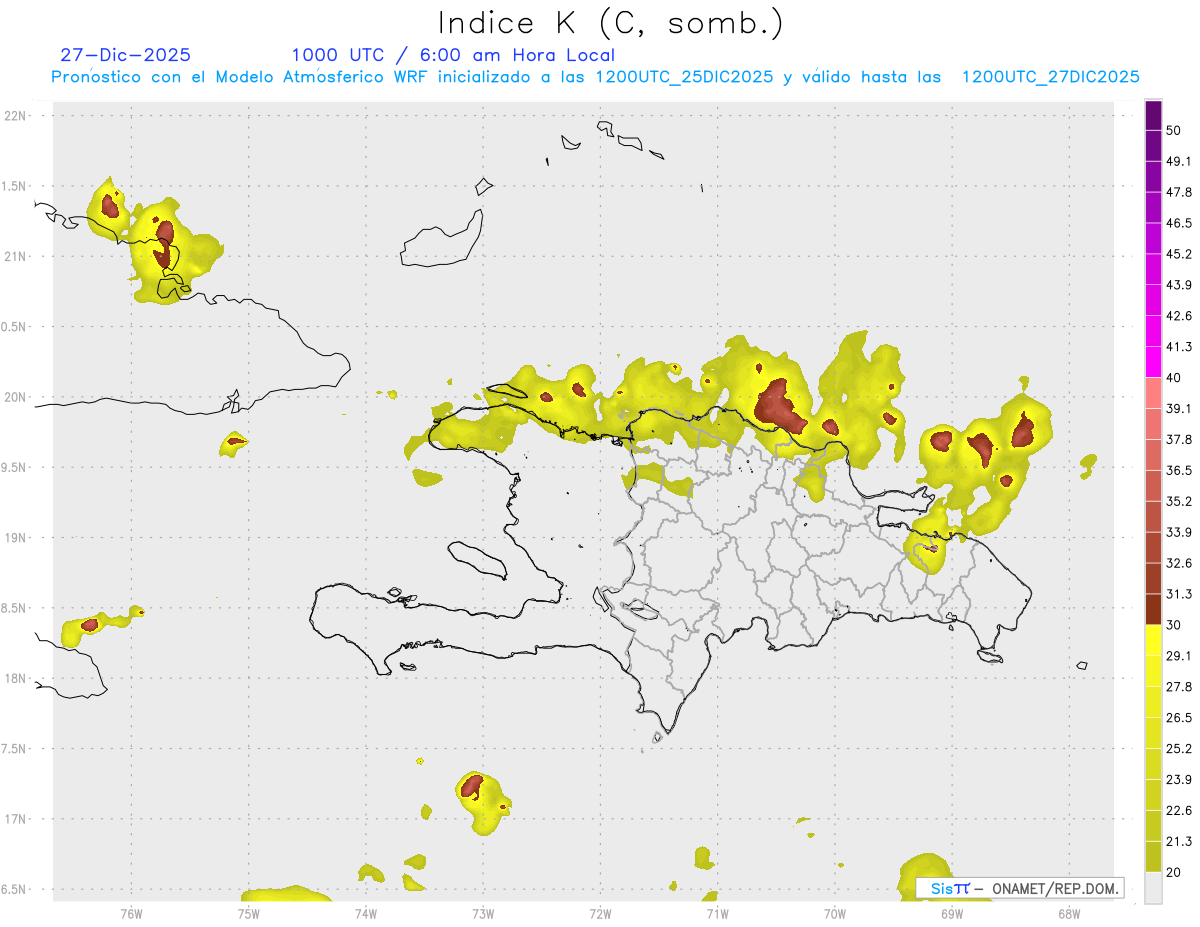Click the chart title "Indice K (C, somb.)"
The height and width of the screenshot is (927, 1200).
tap(611, 24)
